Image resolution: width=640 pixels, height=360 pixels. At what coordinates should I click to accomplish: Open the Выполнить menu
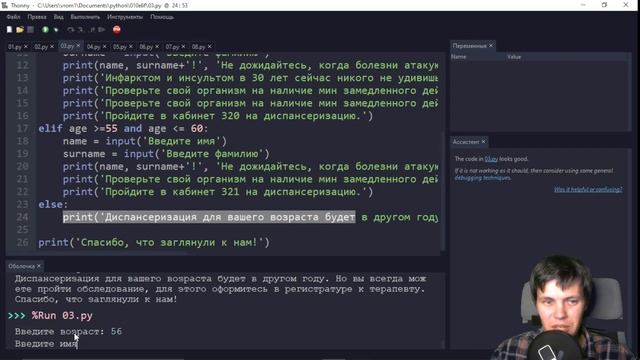click(85, 17)
